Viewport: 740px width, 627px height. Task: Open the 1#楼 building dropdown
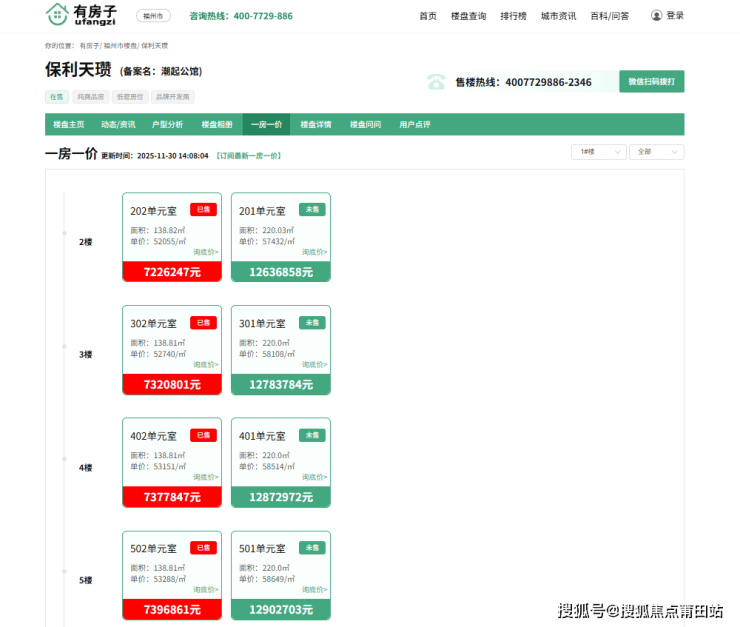click(x=598, y=152)
